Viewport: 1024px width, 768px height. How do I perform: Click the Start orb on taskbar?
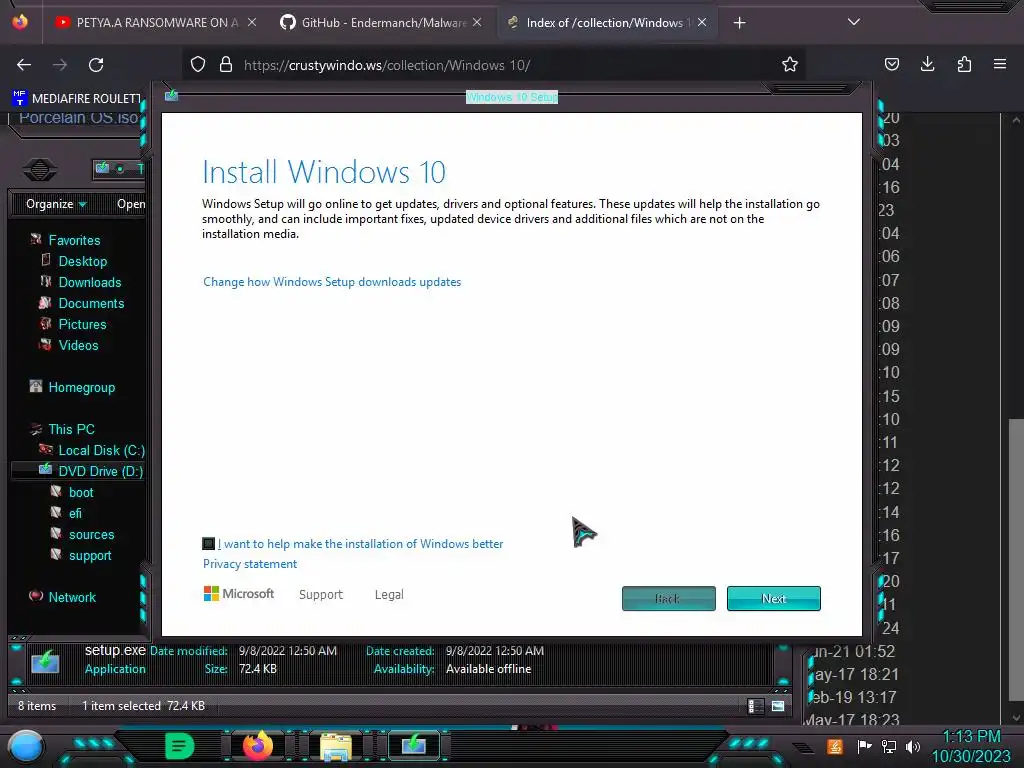[x=26, y=747]
